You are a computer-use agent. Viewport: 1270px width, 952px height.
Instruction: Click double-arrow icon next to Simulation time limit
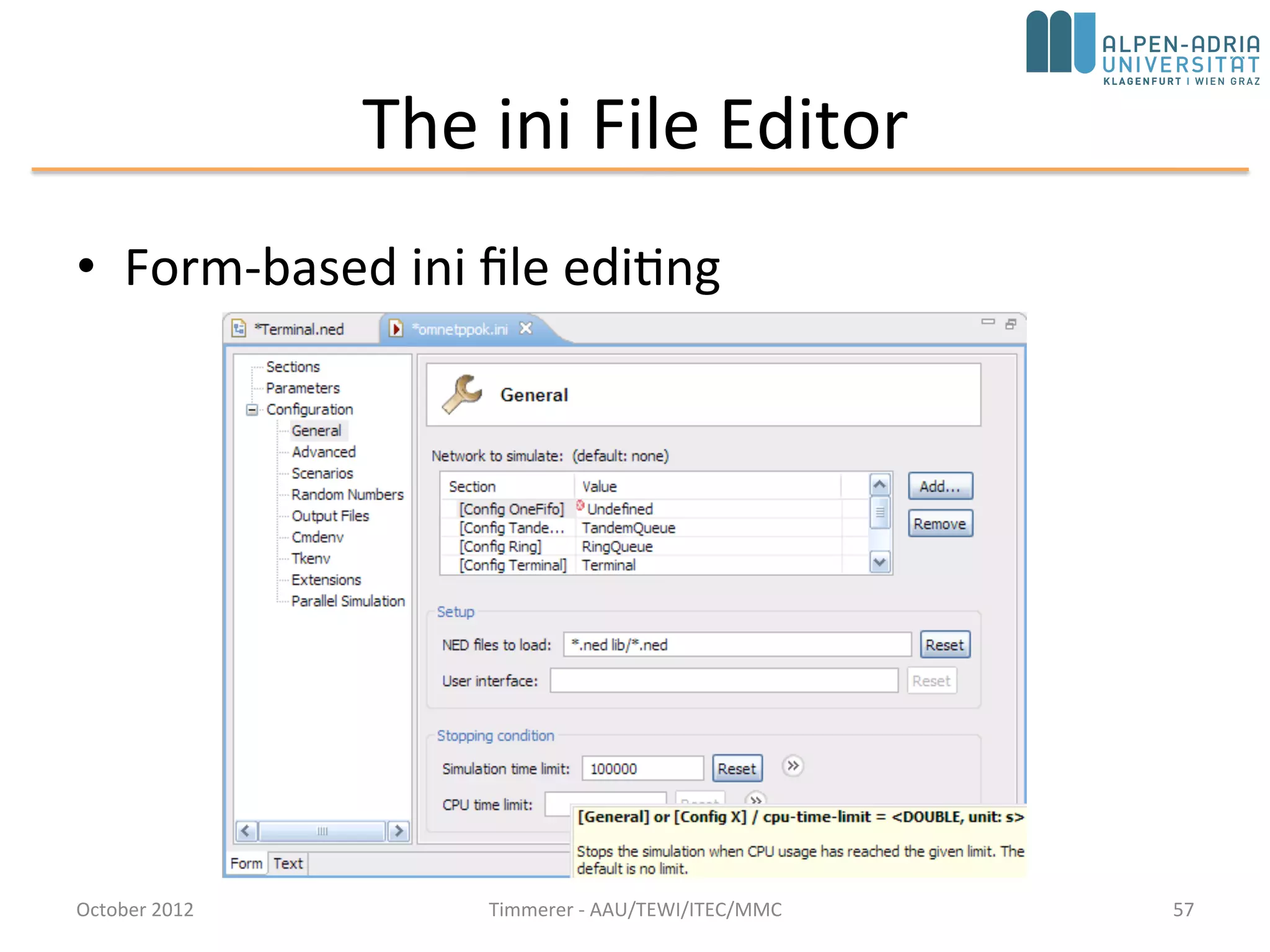click(x=793, y=766)
